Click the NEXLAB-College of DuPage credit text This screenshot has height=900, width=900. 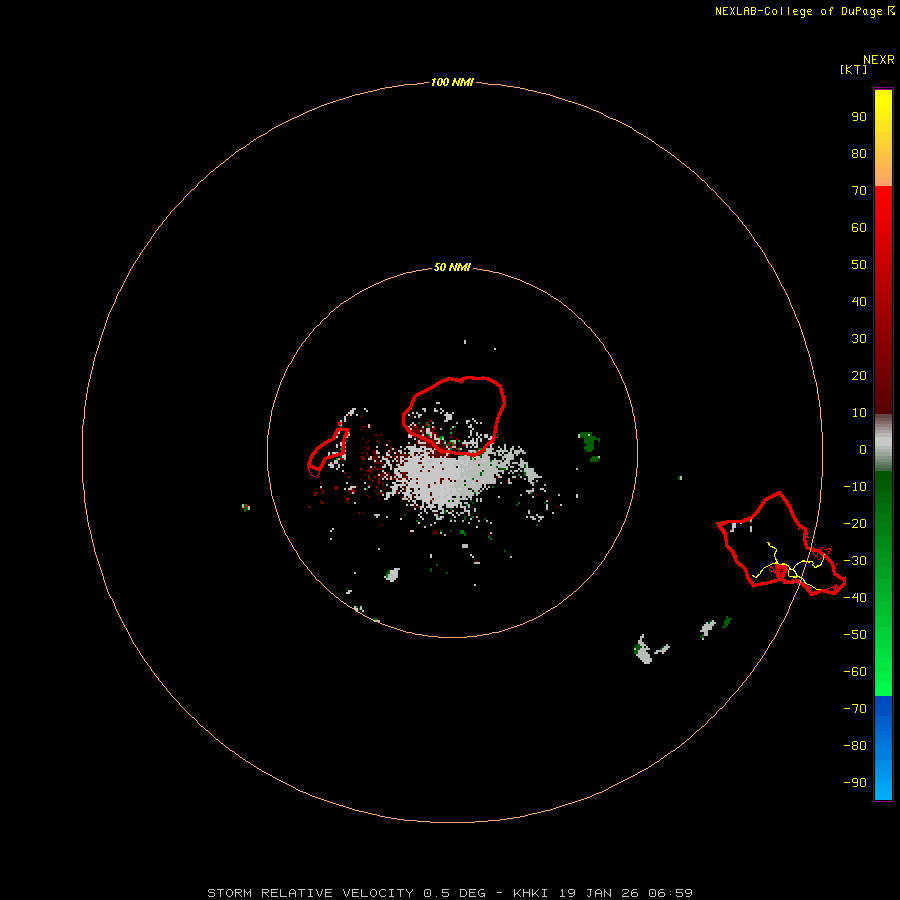(x=805, y=11)
